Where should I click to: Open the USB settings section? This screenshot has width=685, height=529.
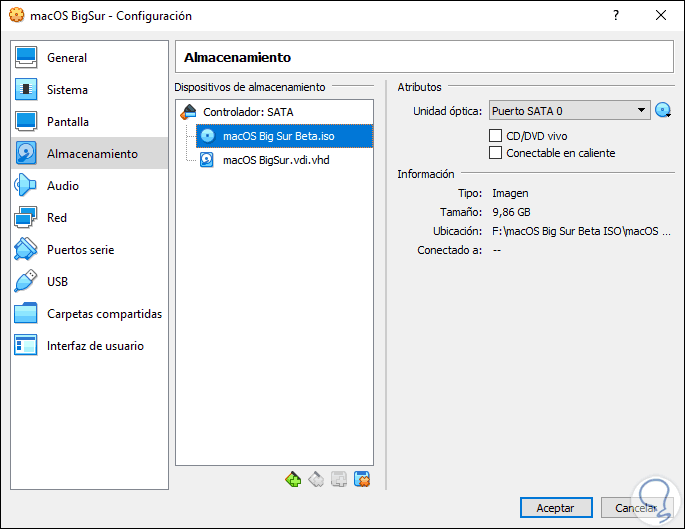pos(57,282)
